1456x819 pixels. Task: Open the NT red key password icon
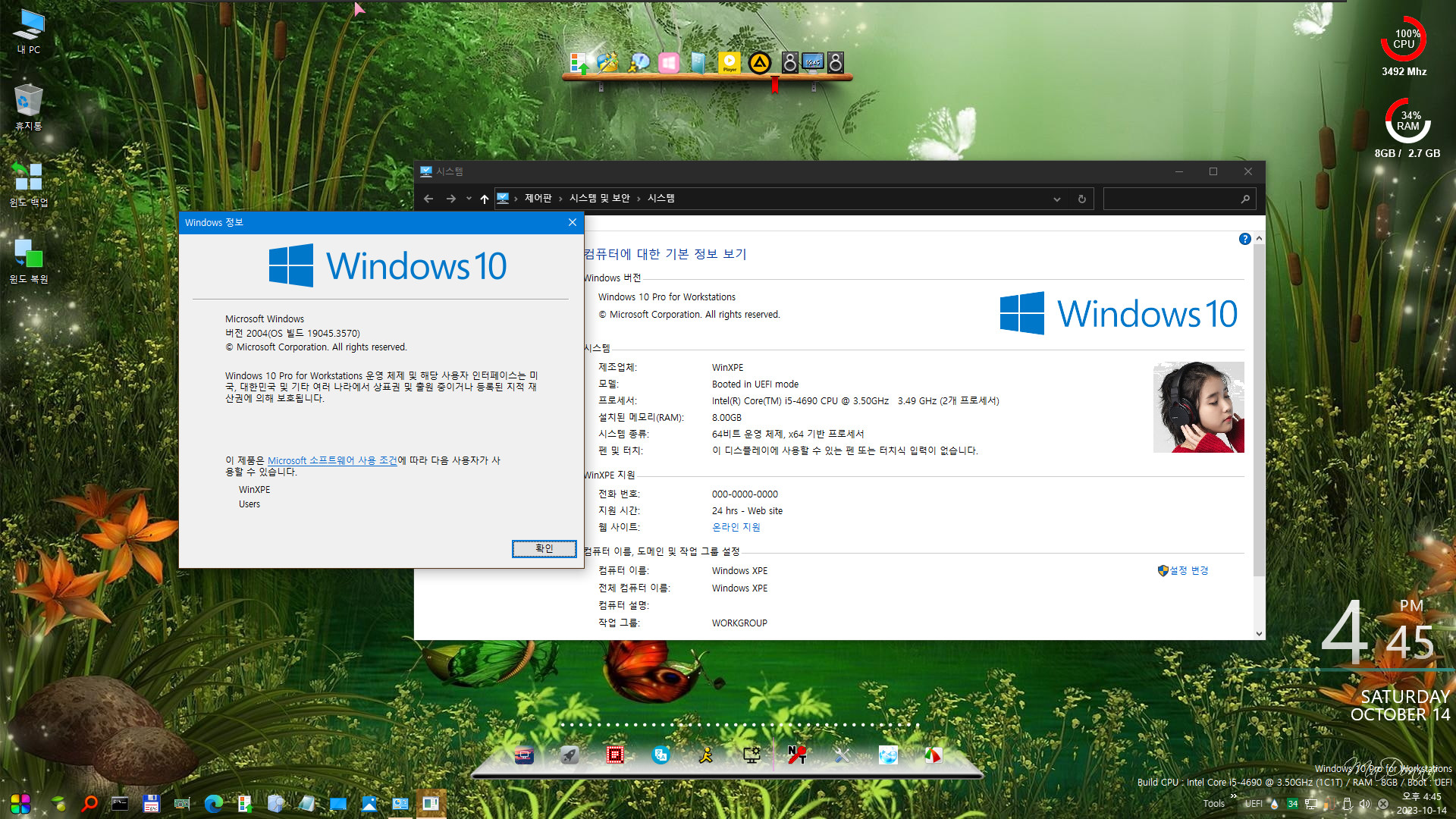[x=797, y=755]
